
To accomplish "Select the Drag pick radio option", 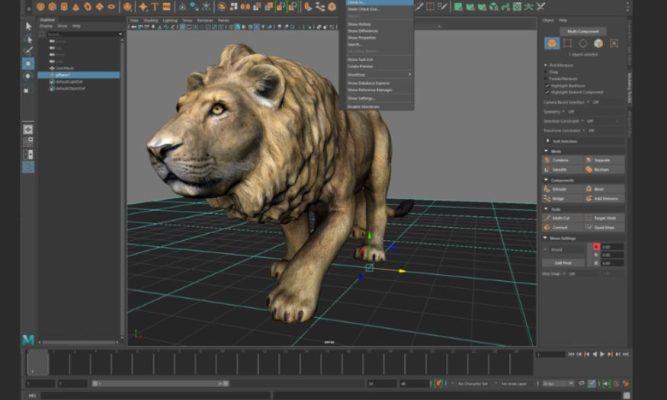I will (545, 72).
